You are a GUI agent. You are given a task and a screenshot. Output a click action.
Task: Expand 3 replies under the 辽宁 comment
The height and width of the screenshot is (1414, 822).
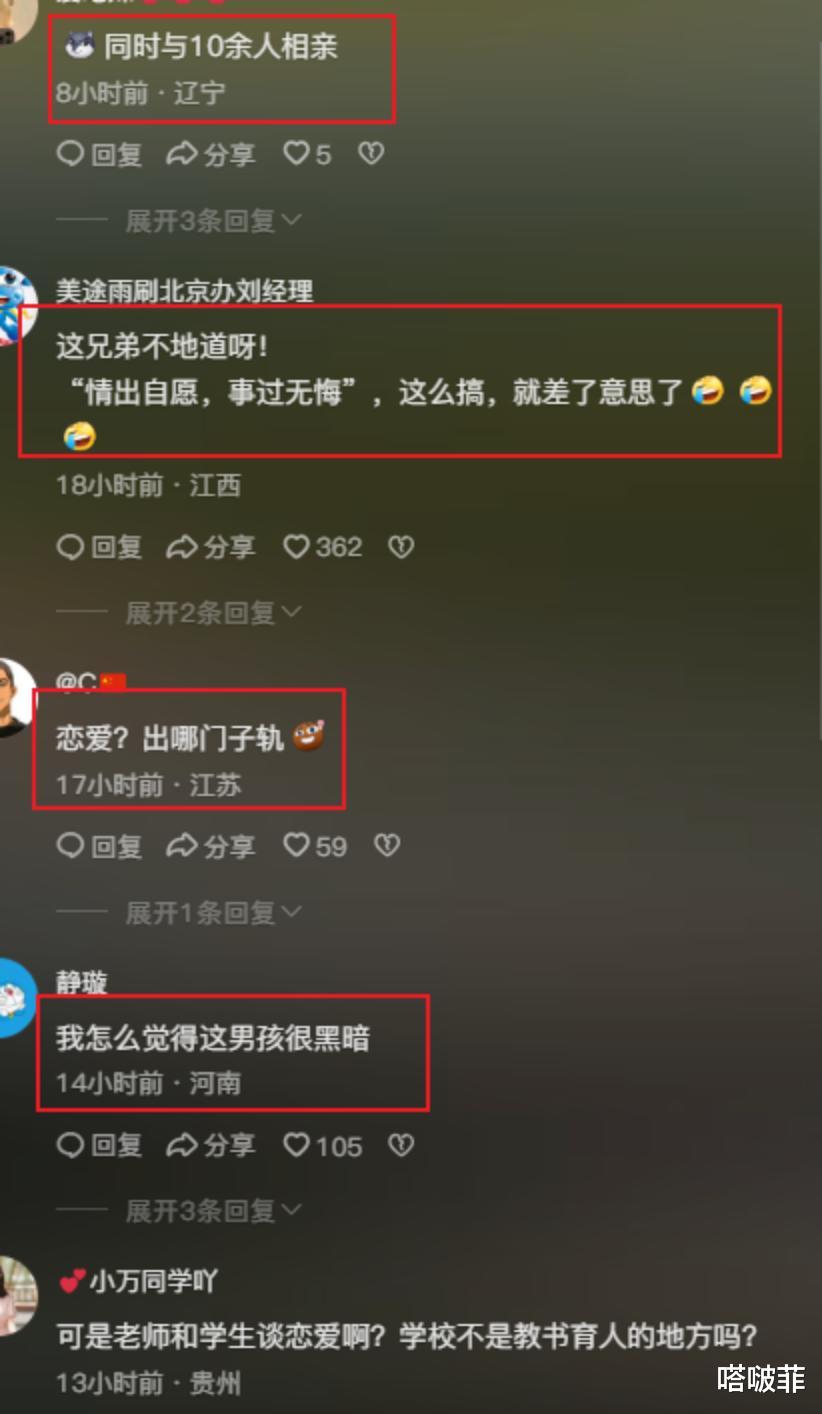[x=212, y=221]
